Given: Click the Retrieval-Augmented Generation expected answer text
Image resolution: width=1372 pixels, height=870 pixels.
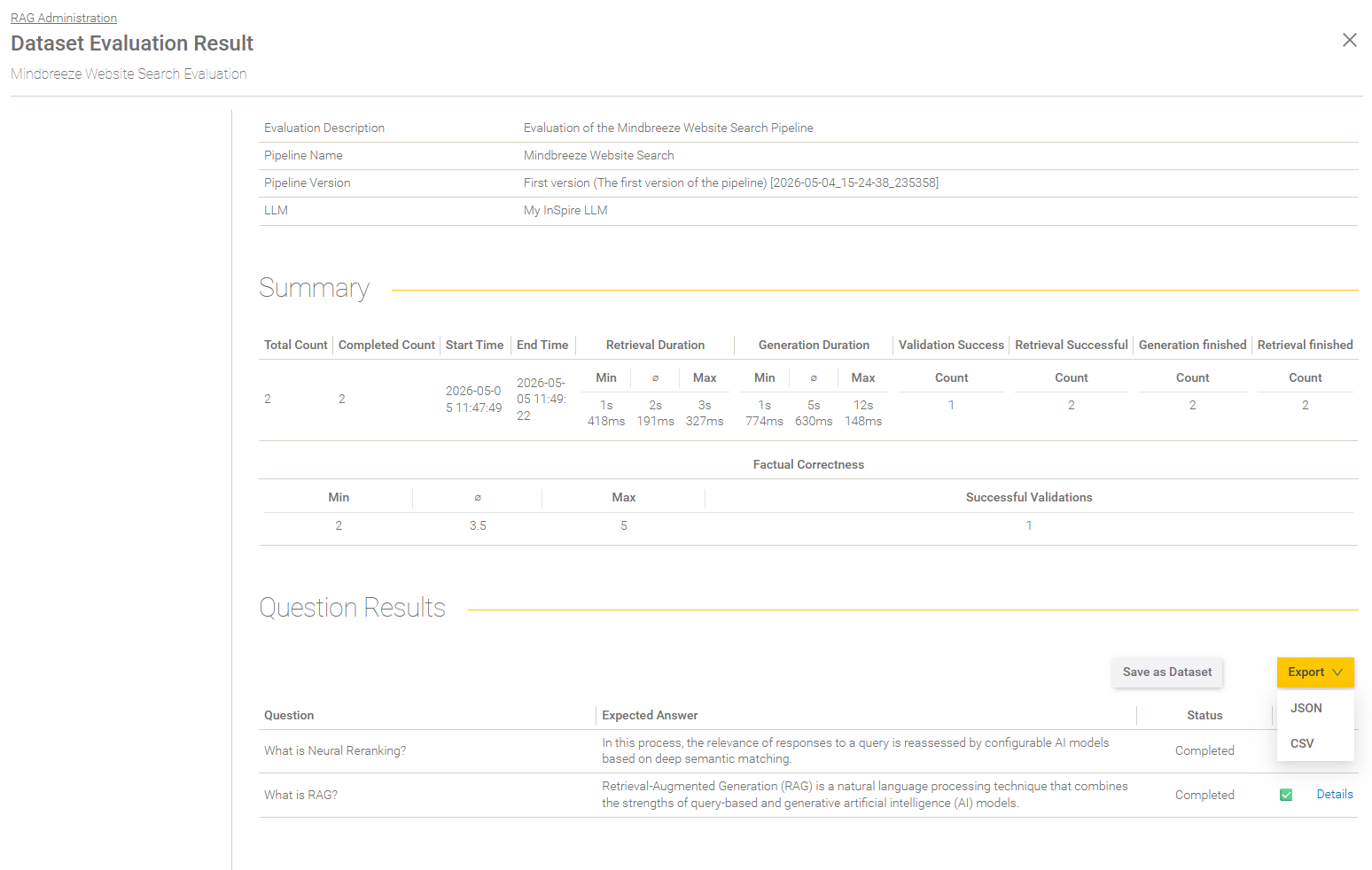Looking at the screenshot, I should click(865, 795).
